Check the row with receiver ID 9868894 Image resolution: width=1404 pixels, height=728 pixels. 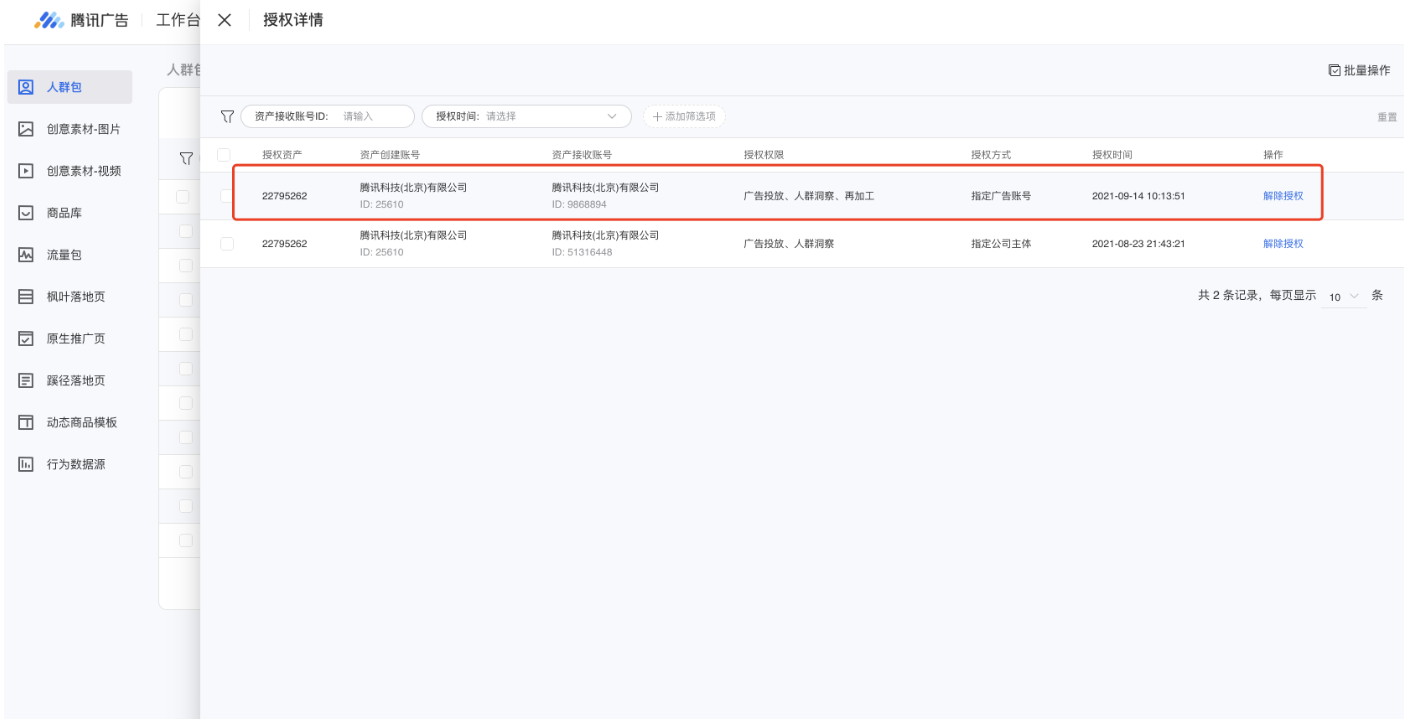click(x=227, y=196)
